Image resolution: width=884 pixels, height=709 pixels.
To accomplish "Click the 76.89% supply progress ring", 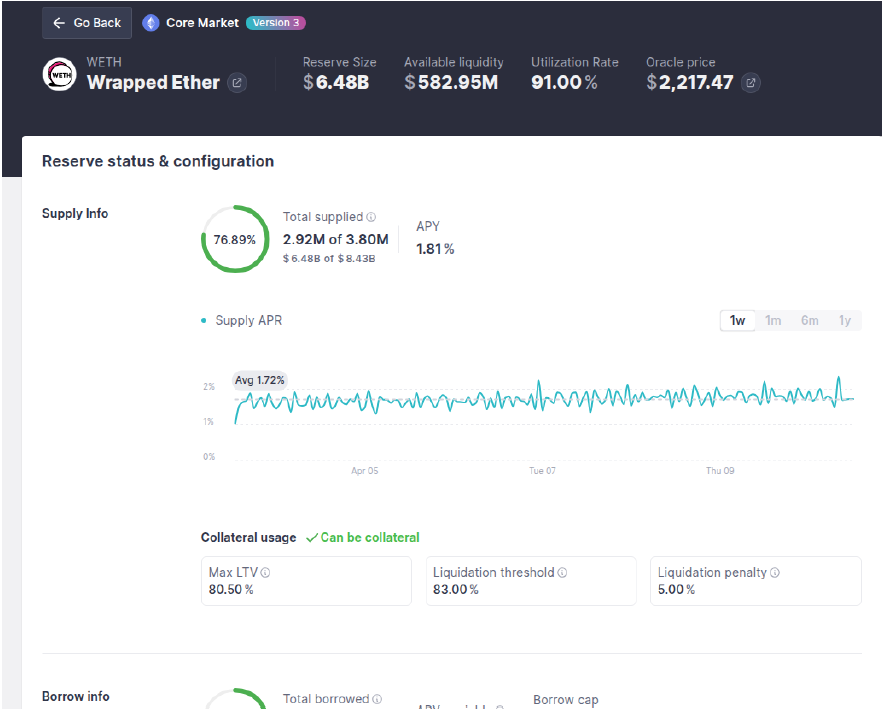I will (x=235, y=240).
